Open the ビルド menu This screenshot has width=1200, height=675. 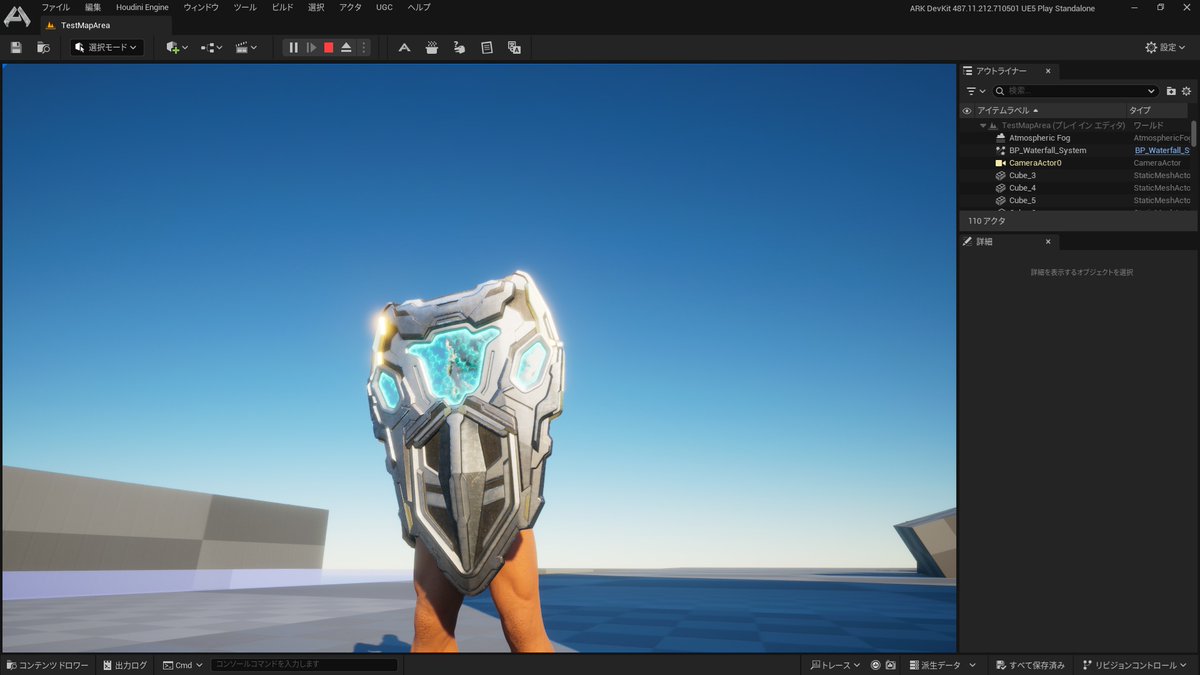(x=283, y=7)
